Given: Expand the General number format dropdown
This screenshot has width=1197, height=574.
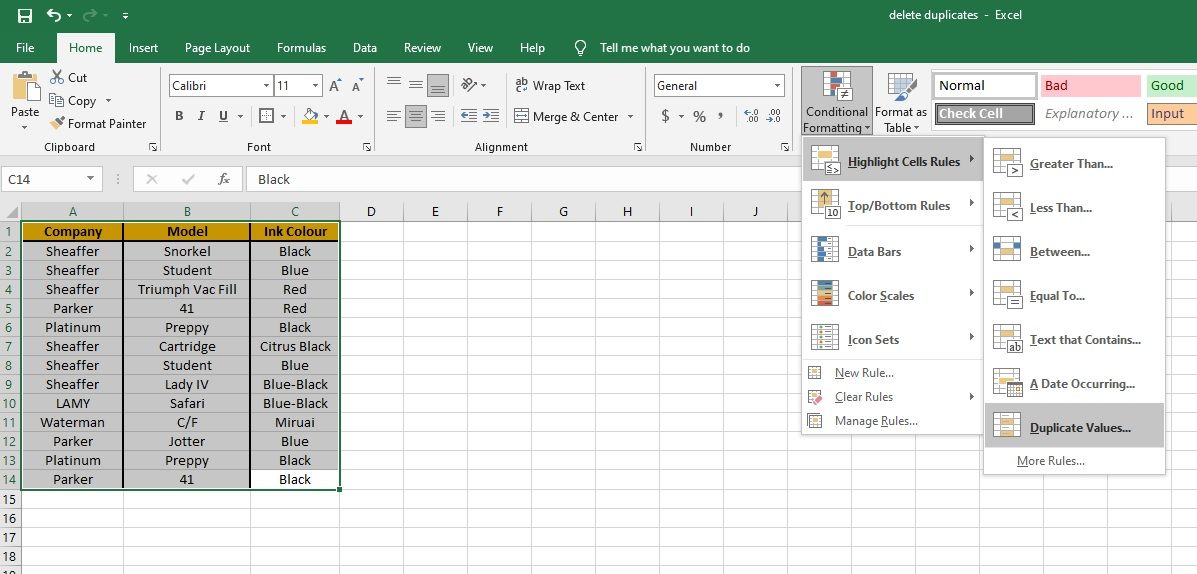Looking at the screenshot, I should pyautogui.click(x=778, y=86).
